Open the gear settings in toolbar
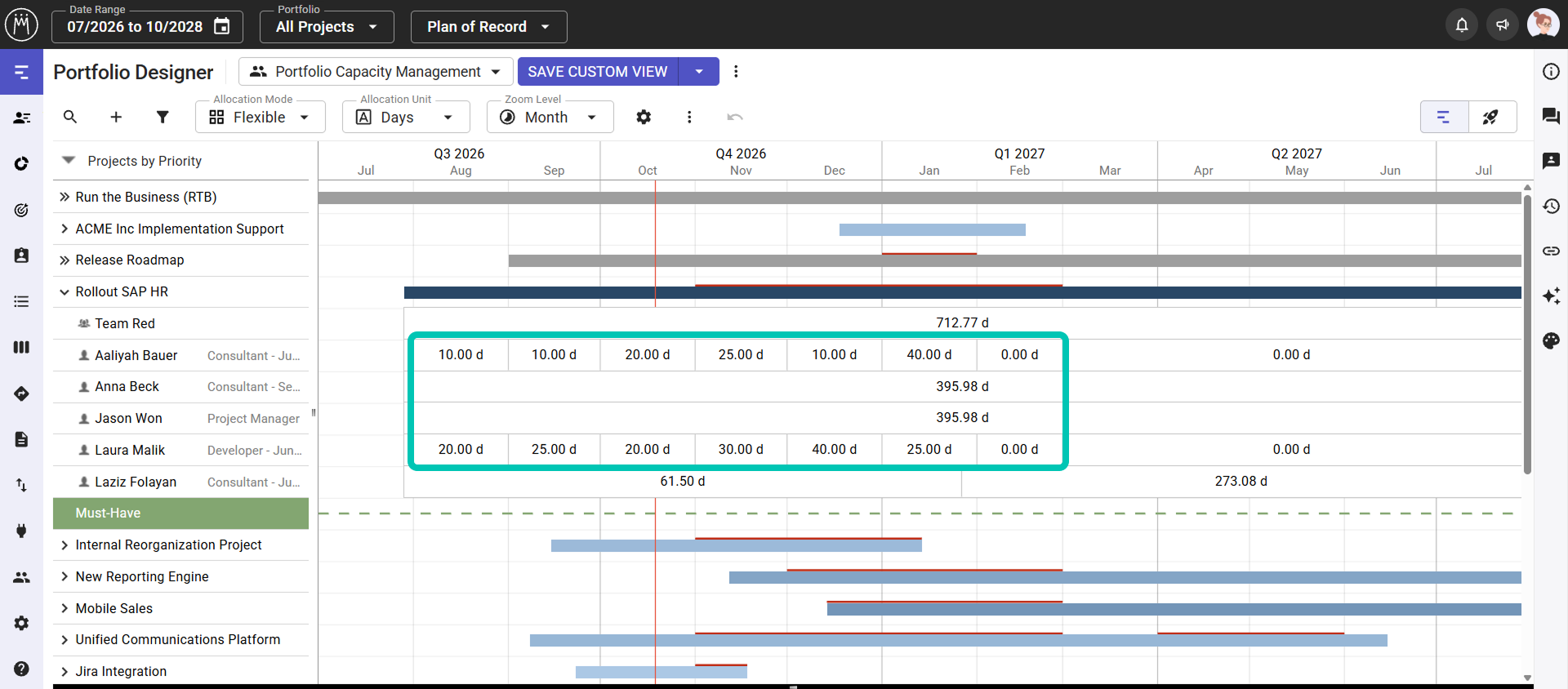Screen dimensions: 1568x689 tap(644, 117)
